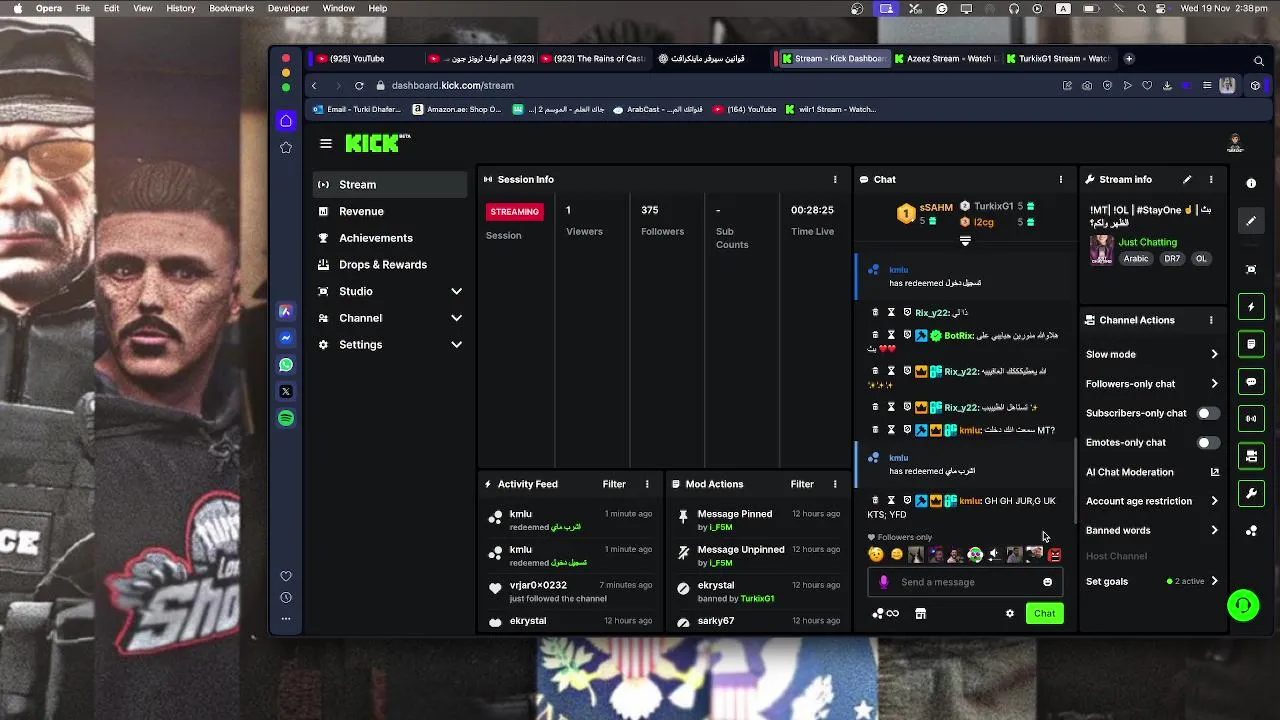
Task: Open Amazon.ae bookmark
Action: (x=456, y=109)
